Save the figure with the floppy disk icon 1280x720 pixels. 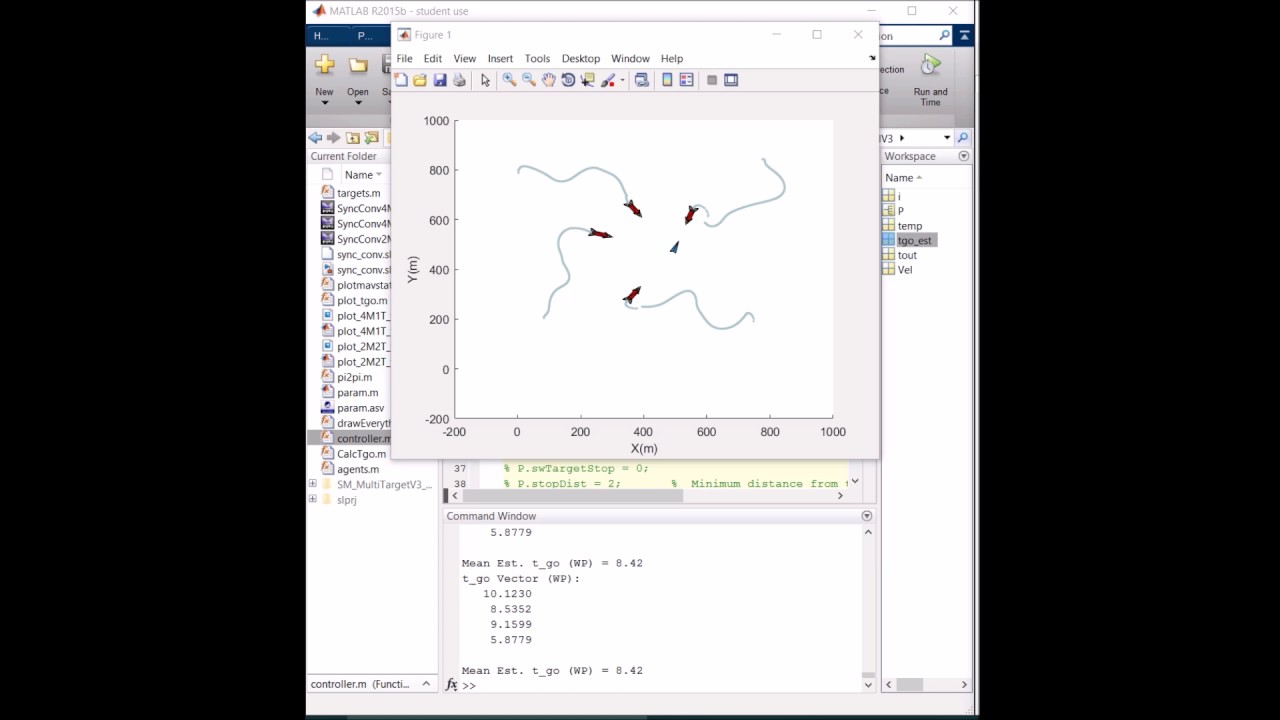coord(440,80)
